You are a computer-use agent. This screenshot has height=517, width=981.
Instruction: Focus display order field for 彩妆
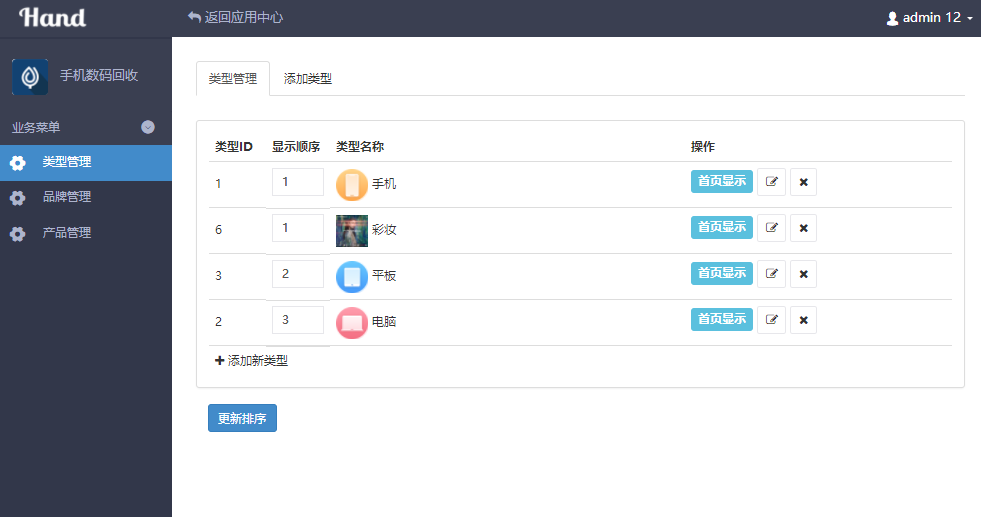[x=298, y=228]
